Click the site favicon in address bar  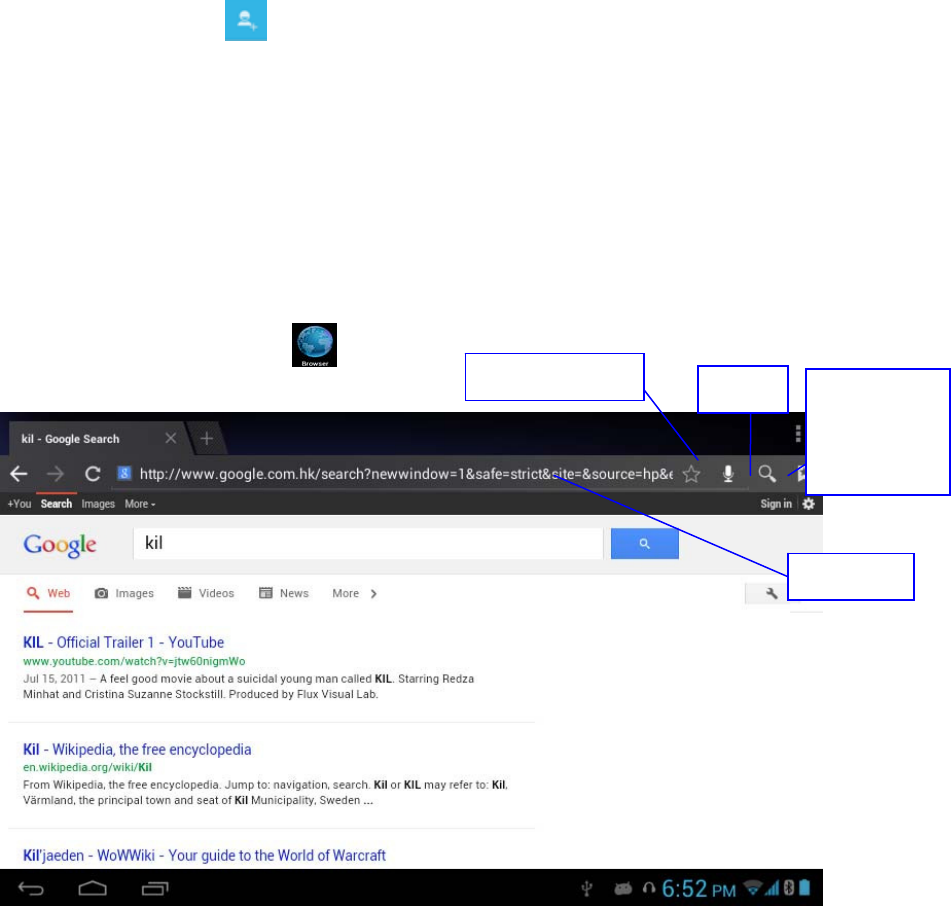(x=124, y=473)
